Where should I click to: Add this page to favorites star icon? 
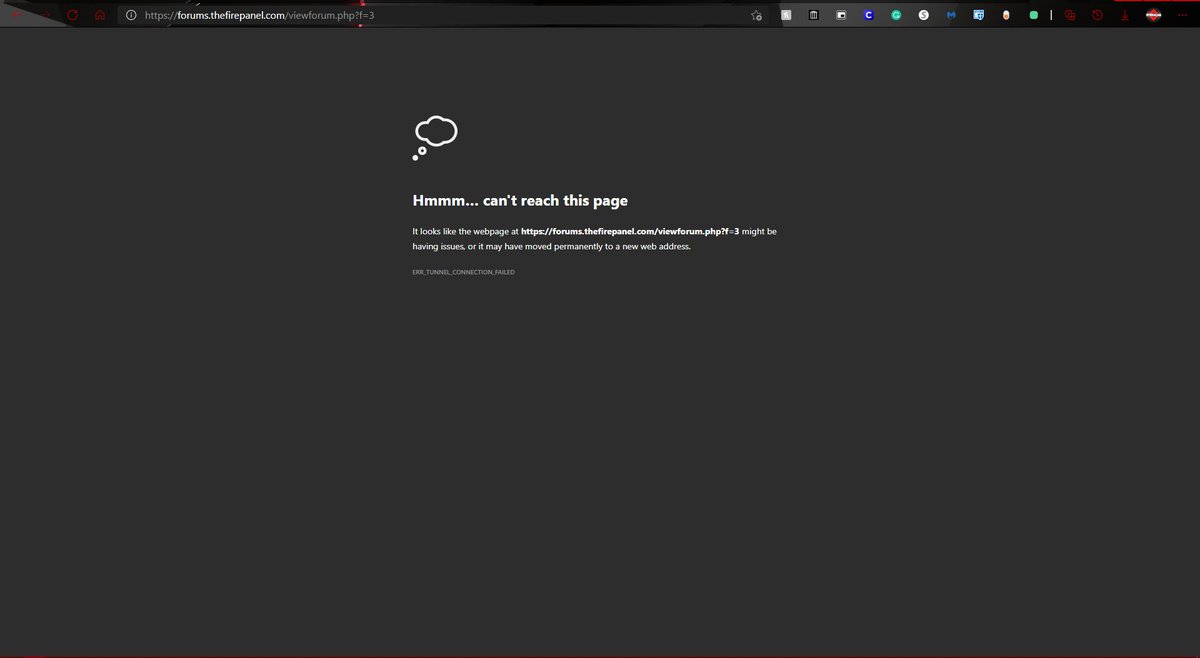click(x=757, y=15)
